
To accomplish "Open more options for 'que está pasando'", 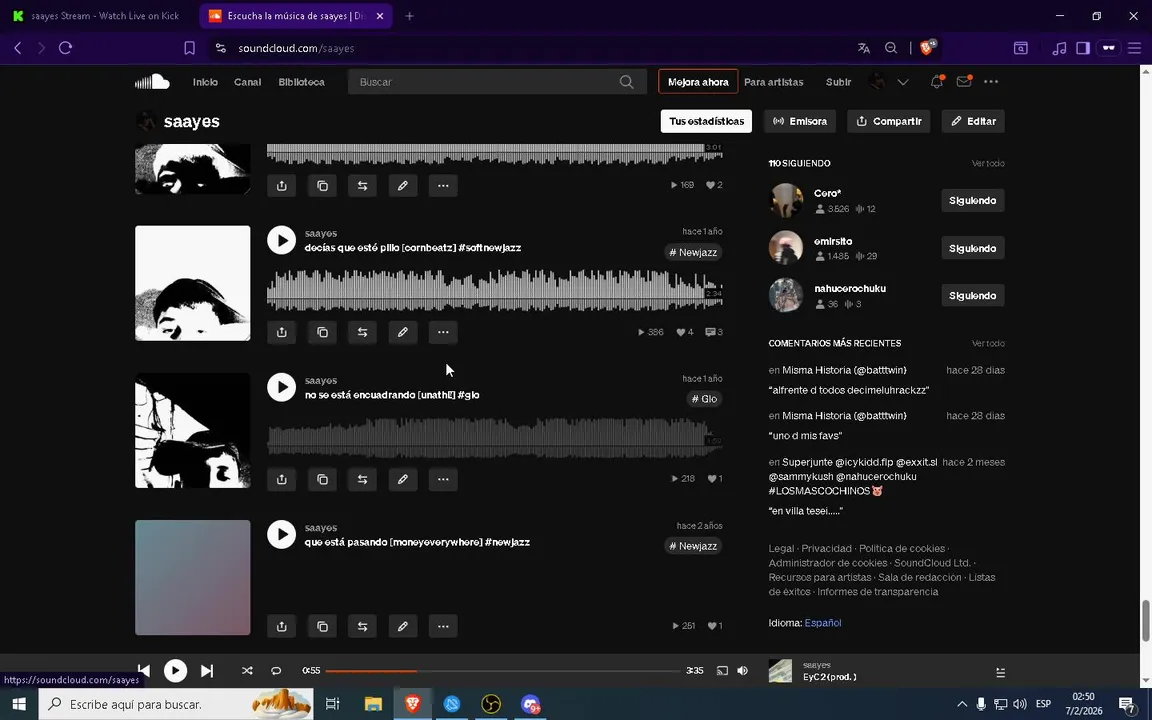I will [x=443, y=626].
